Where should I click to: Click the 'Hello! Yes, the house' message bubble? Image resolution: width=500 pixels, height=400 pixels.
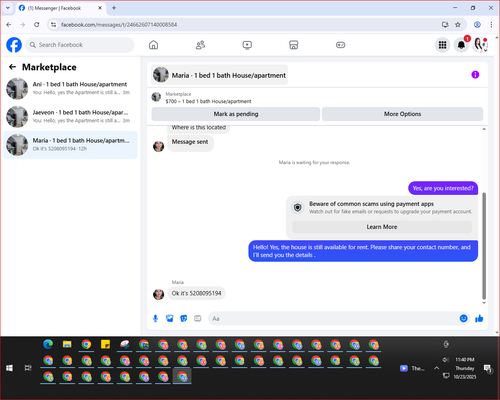click(363, 251)
